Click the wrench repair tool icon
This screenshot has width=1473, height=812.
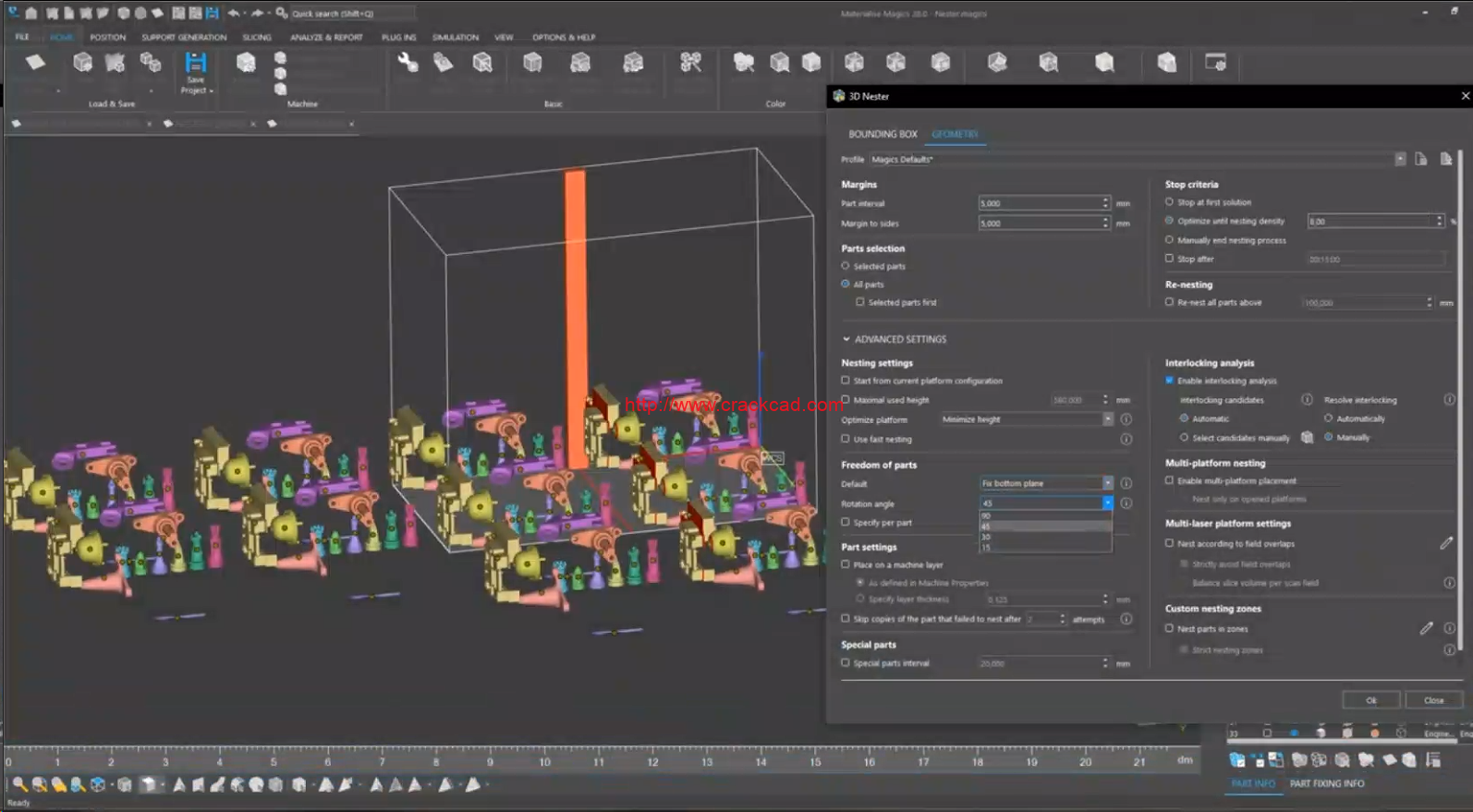coord(408,62)
